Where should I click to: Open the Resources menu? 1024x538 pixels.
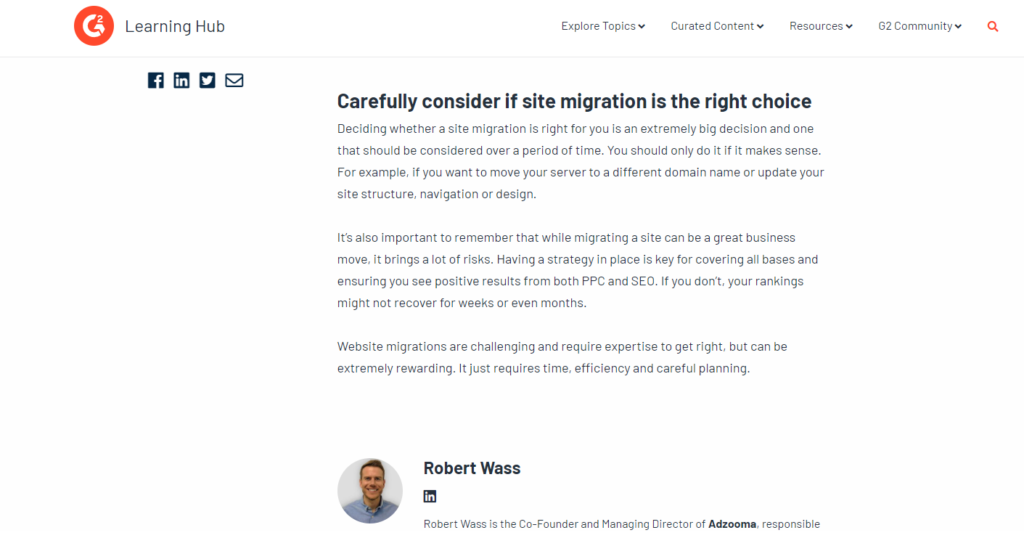click(x=816, y=26)
